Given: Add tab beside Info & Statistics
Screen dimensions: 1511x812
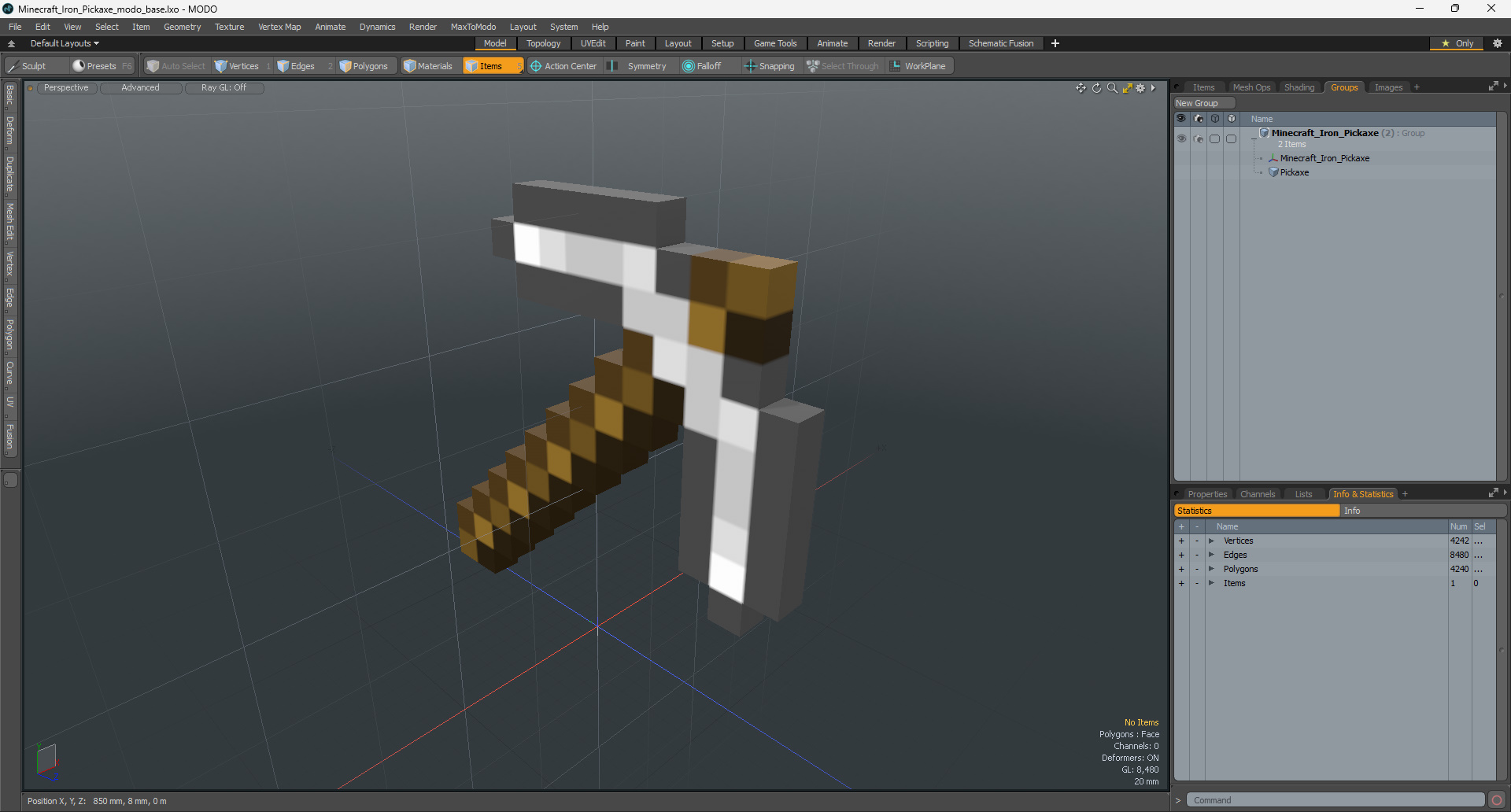Looking at the screenshot, I should click(x=1405, y=494).
